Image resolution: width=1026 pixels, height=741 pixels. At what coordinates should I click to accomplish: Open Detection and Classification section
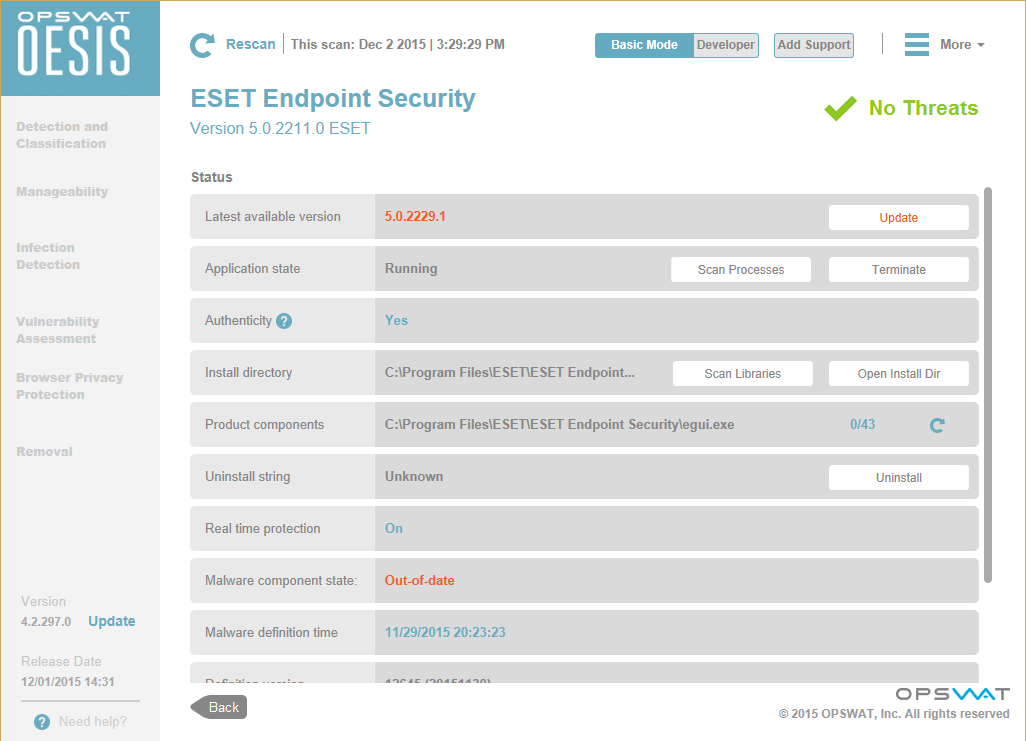[x=62, y=135]
